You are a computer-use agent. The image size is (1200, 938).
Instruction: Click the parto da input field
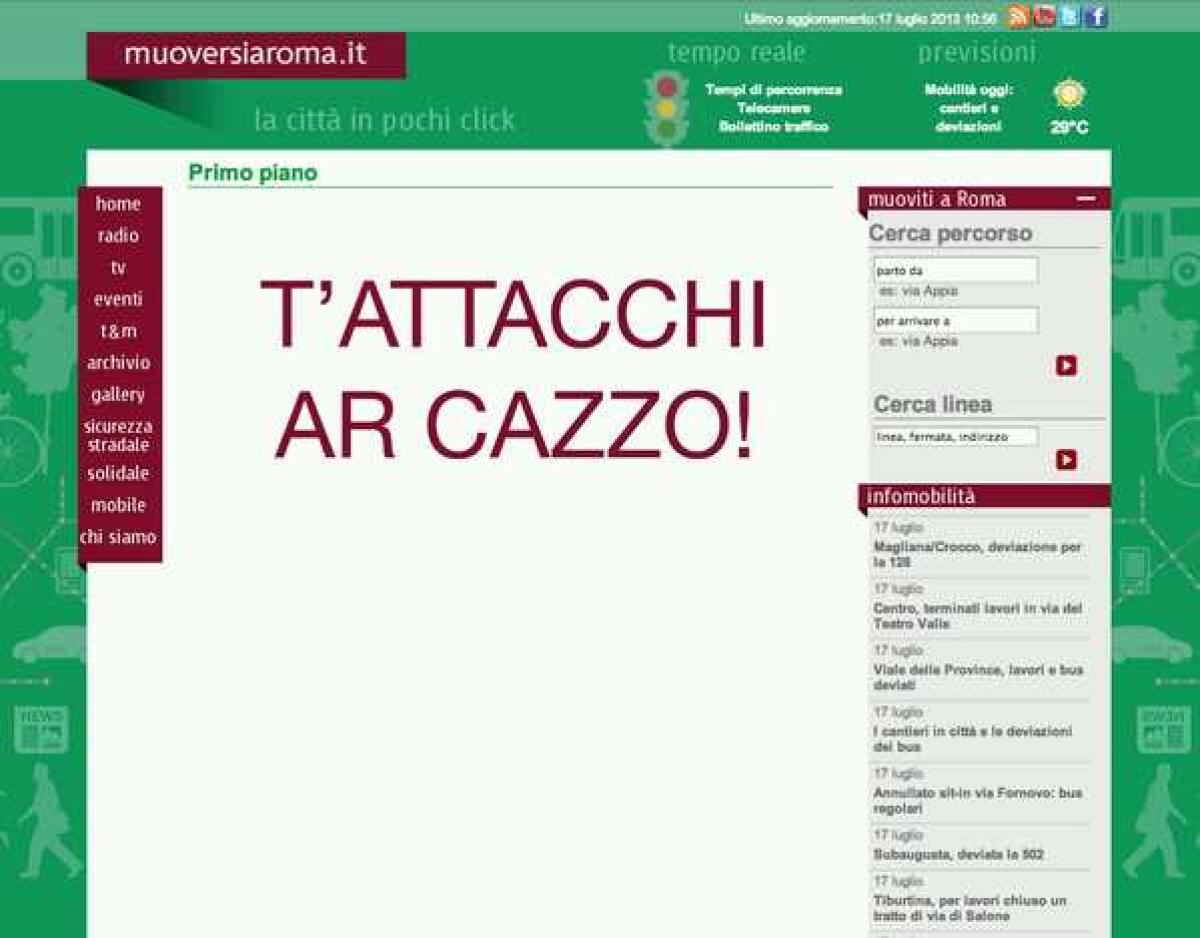(x=953, y=269)
